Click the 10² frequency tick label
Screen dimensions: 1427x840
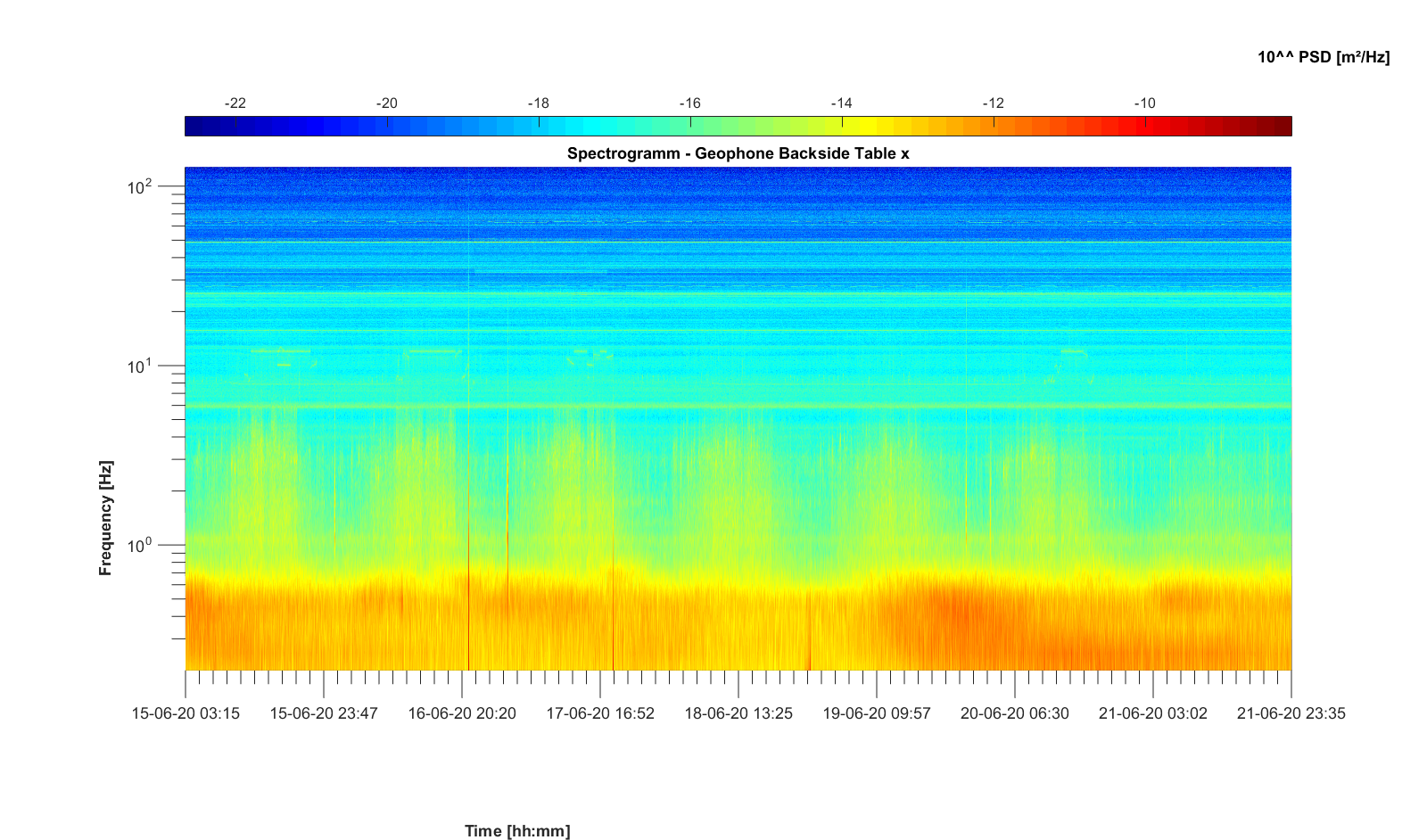coord(140,187)
